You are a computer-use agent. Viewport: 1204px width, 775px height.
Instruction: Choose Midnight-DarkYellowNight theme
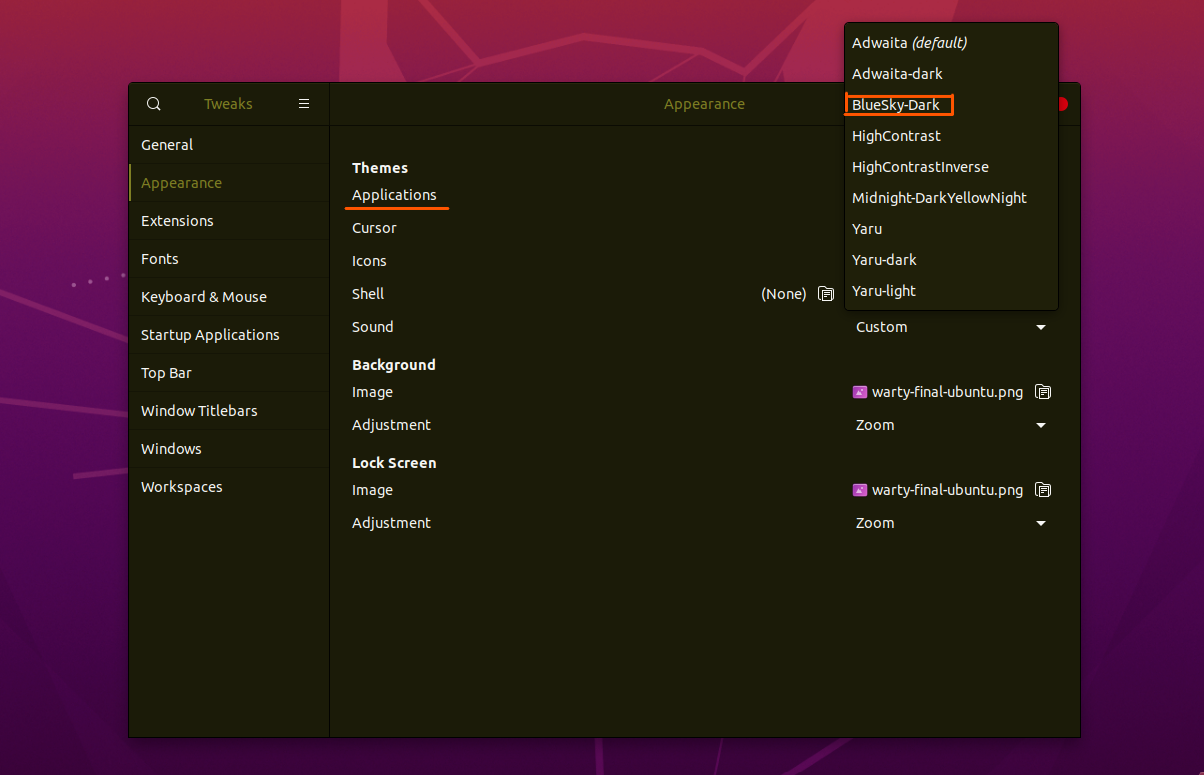(951, 198)
